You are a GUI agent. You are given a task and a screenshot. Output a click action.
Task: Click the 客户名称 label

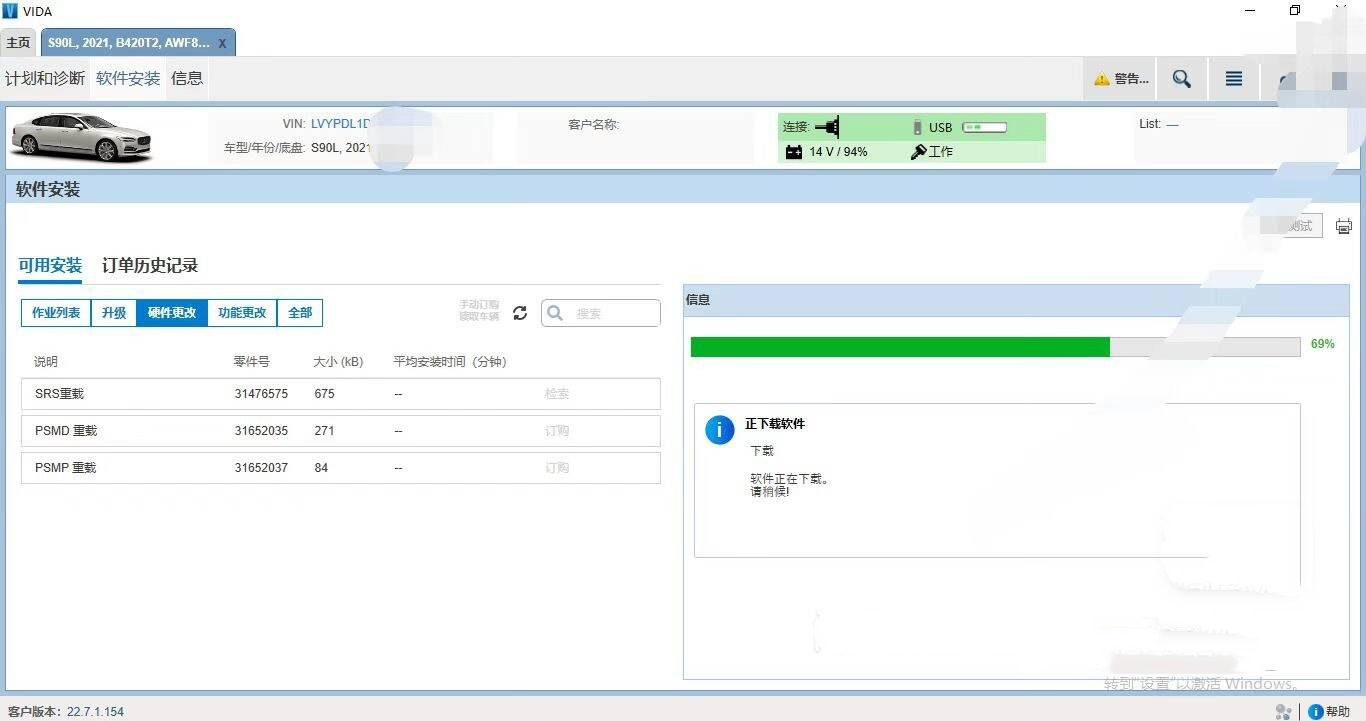pos(593,125)
